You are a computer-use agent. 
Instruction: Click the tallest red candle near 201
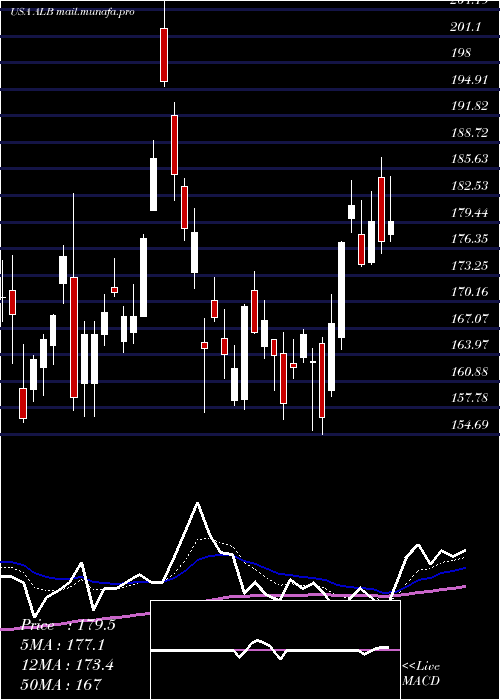tap(164, 55)
